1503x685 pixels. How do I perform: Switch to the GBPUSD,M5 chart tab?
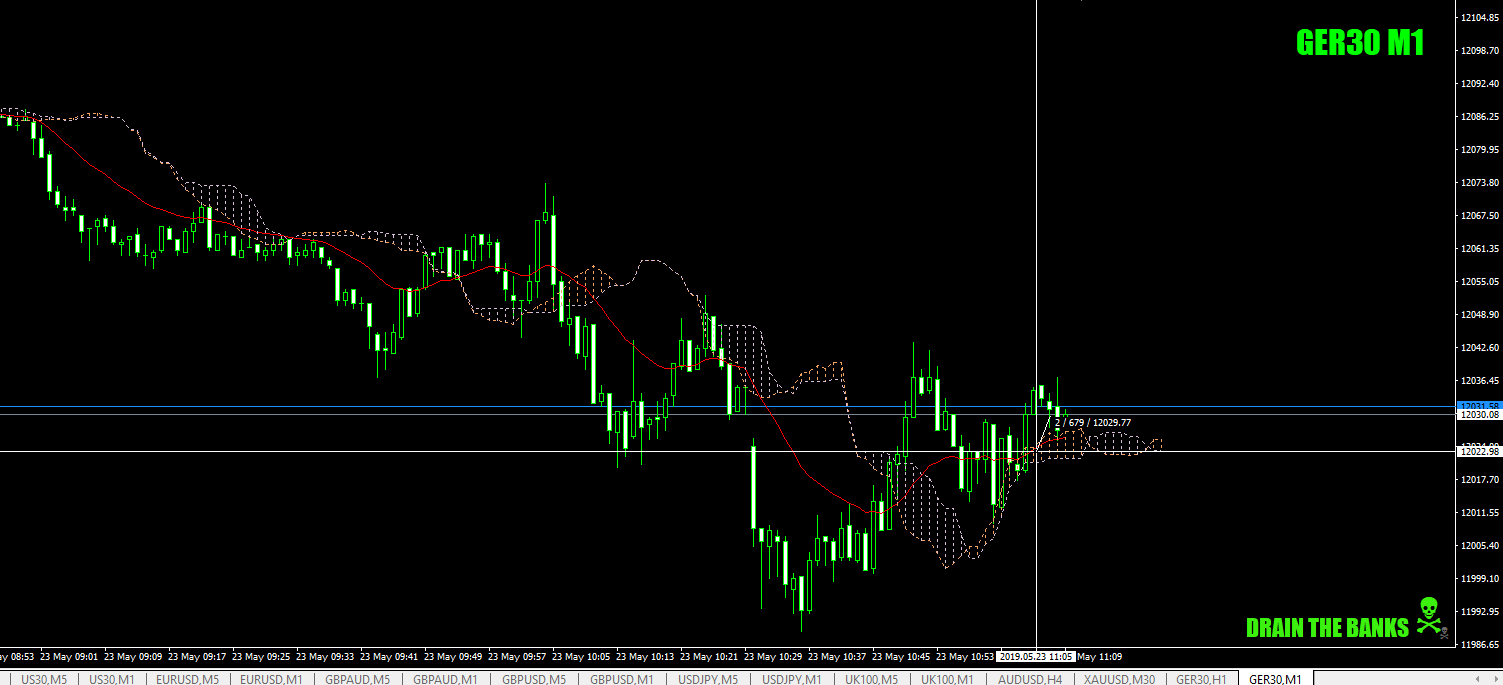532,677
